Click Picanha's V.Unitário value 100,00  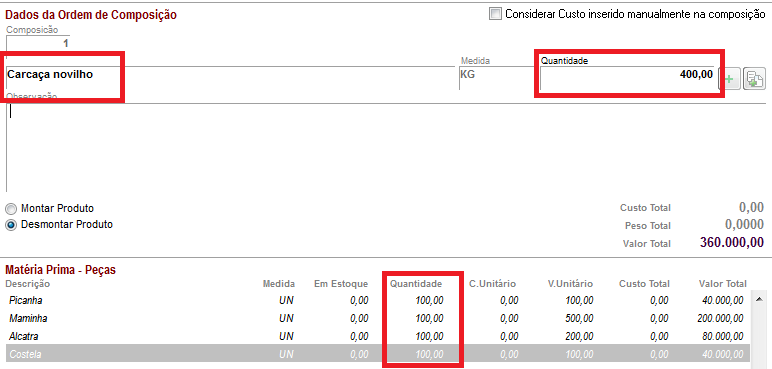(579, 301)
